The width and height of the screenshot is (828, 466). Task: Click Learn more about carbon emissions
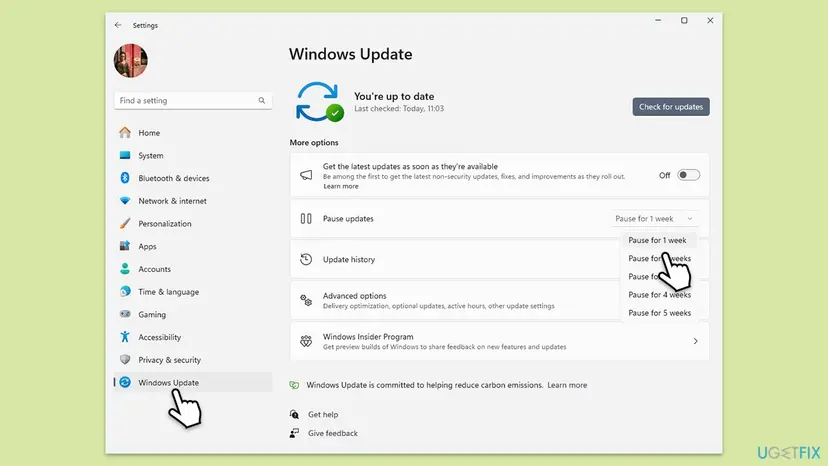(x=567, y=385)
